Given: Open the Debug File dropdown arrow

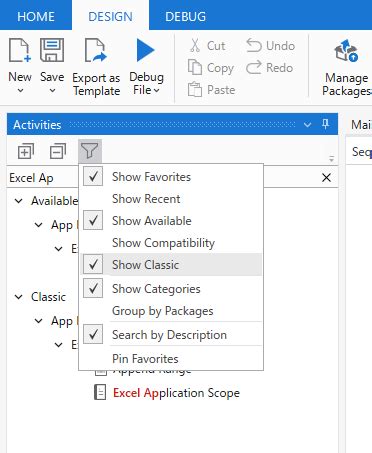Looking at the screenshot, I should 157,91.
